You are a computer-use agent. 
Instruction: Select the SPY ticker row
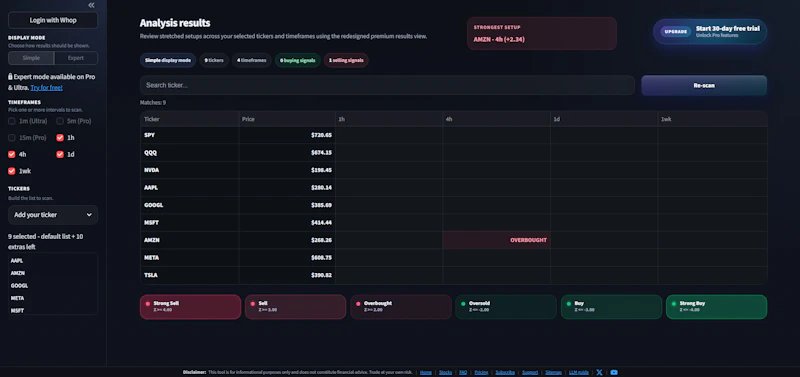454,135
